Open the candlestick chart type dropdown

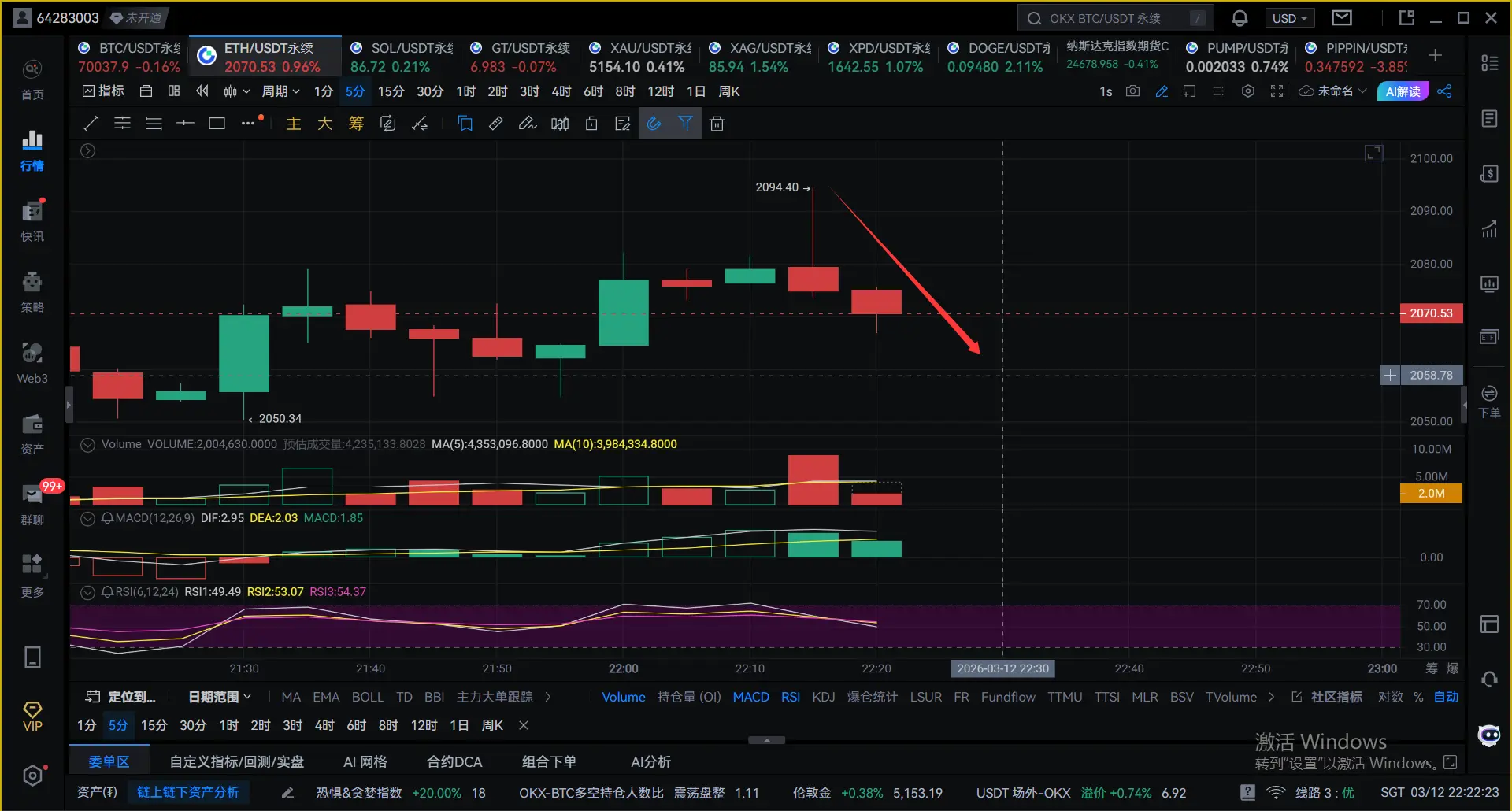pyautogui.click(x=236, y=91)
